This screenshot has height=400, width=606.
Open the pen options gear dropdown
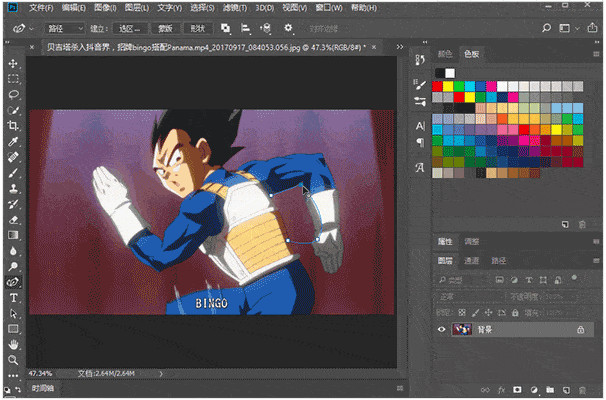pyautogui.click(x=289, y=28)
